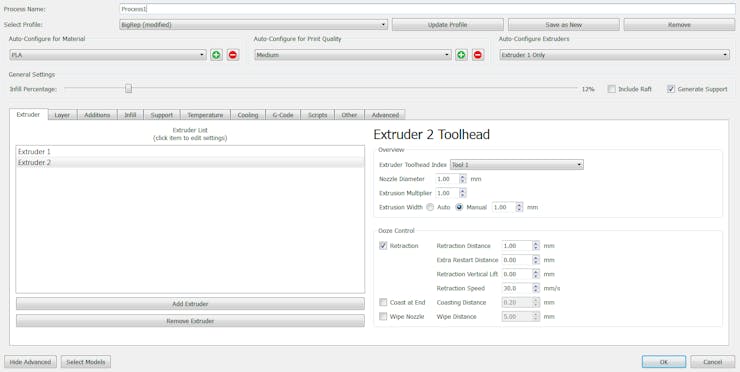Confirm settings with the OK button
This screenshot has width=740, height=372.
coord(664,362)
